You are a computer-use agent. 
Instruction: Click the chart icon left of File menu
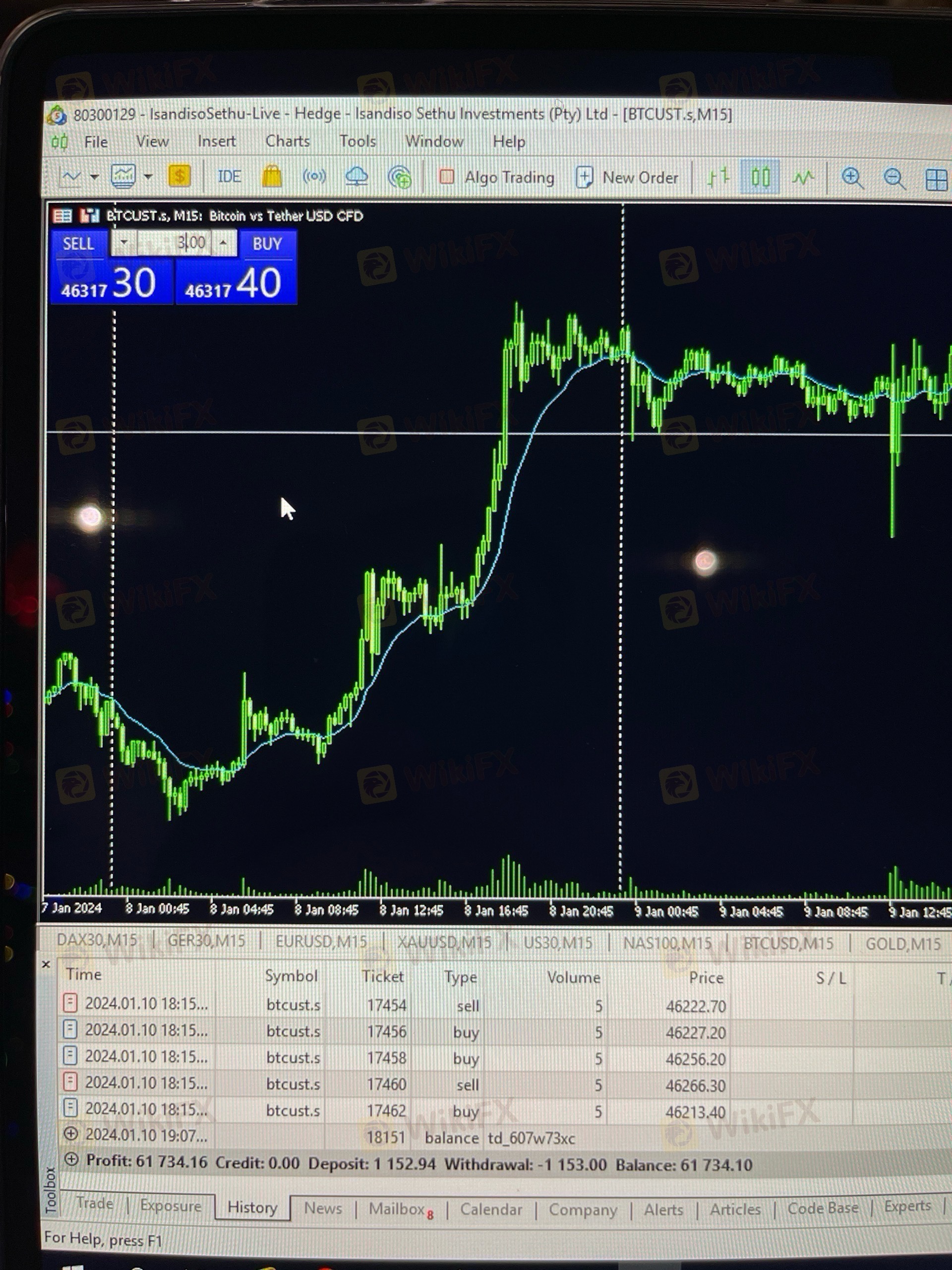[59, 141]
